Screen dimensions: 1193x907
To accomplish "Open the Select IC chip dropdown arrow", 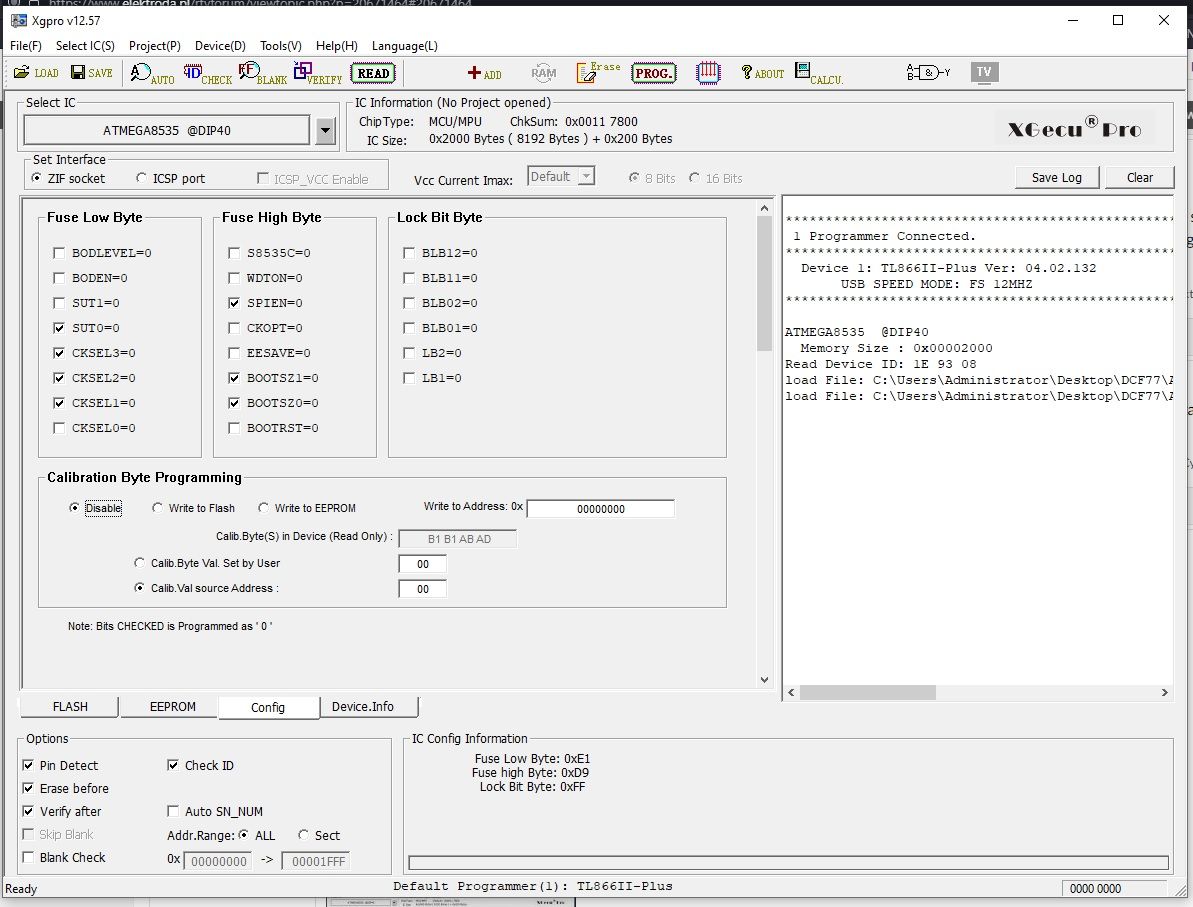I will 325,130.
